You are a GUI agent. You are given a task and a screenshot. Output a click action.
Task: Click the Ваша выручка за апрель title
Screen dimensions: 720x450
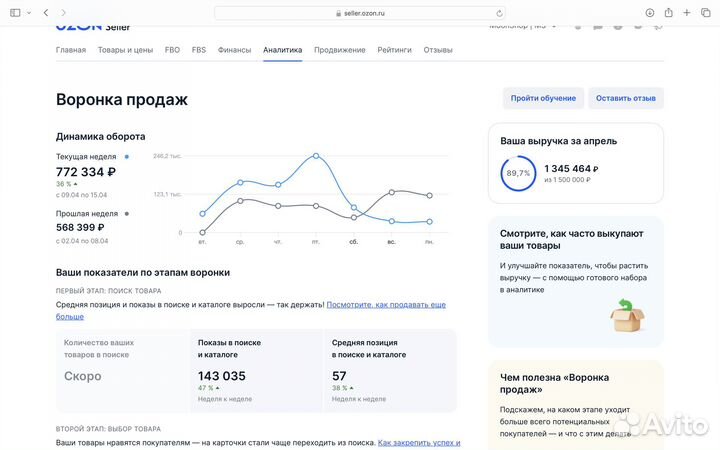point(558,141)
